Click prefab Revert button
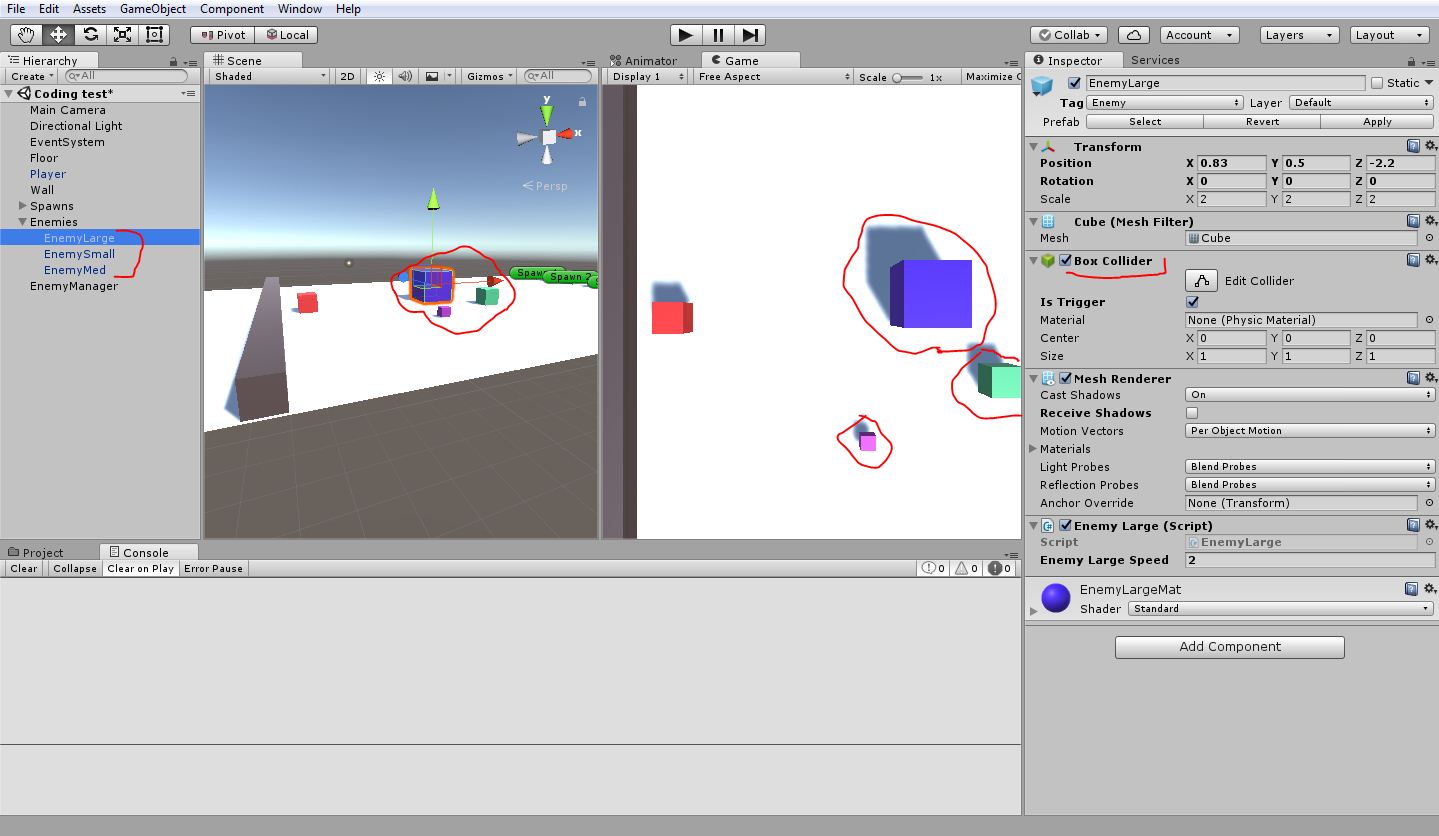The height and width of the screenshot is (836, 1439). pyautogui.click(x=1262, y=122)
